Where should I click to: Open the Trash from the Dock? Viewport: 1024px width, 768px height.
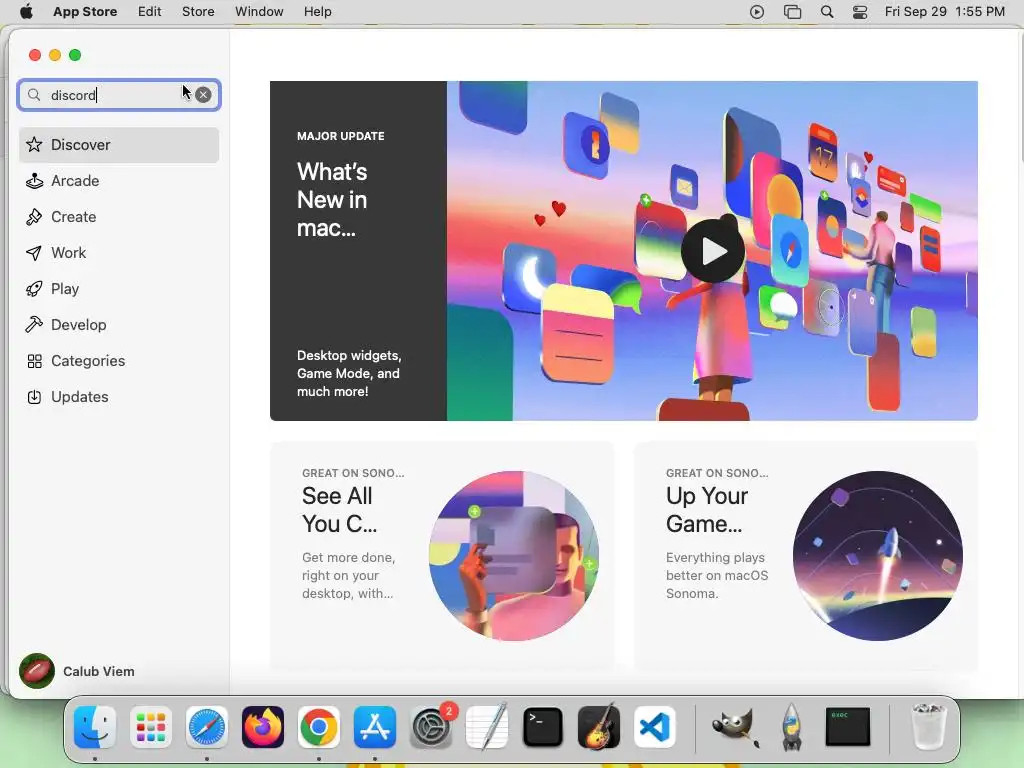pos(928,727)
